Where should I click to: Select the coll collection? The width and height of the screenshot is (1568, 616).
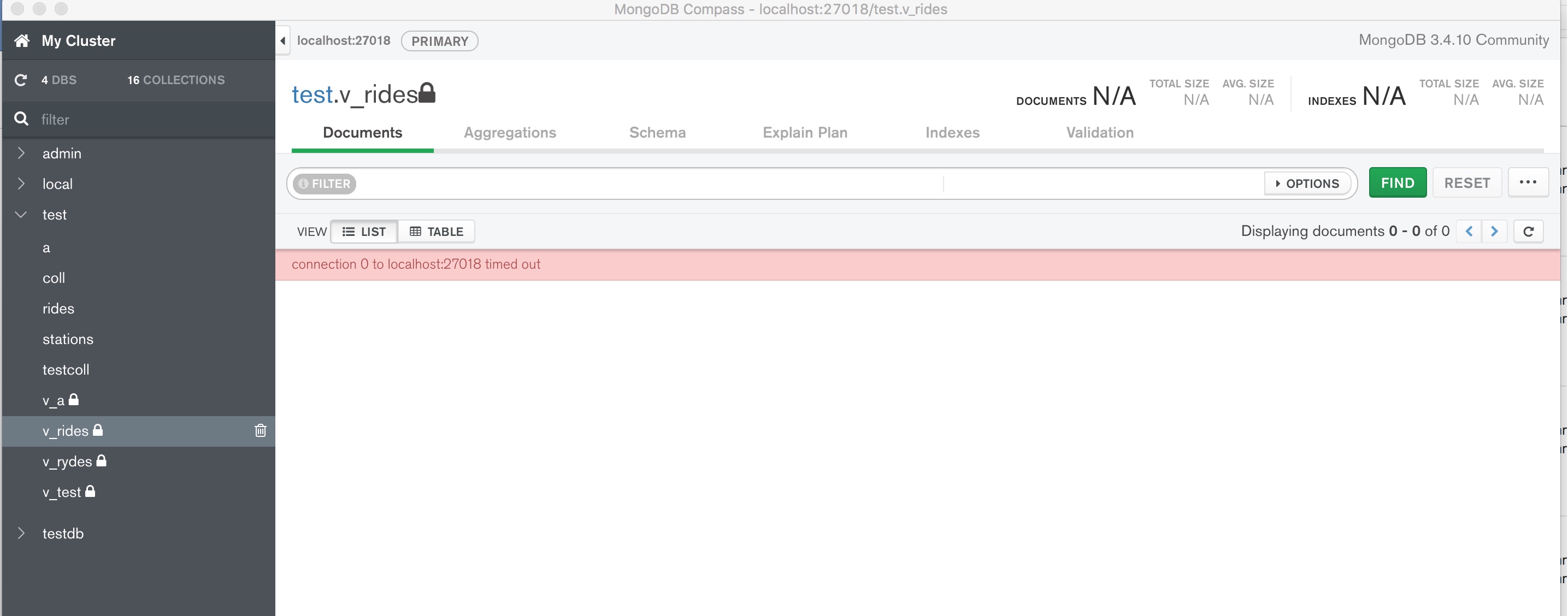[x=138, y=277]
